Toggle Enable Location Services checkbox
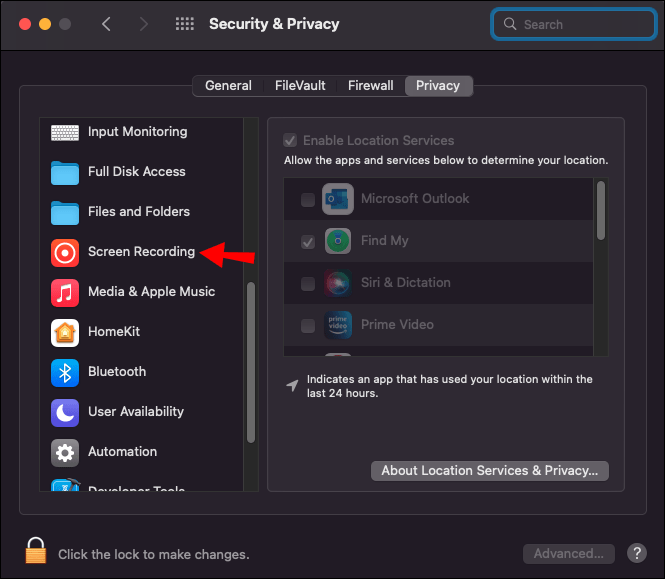 point(290,140)
